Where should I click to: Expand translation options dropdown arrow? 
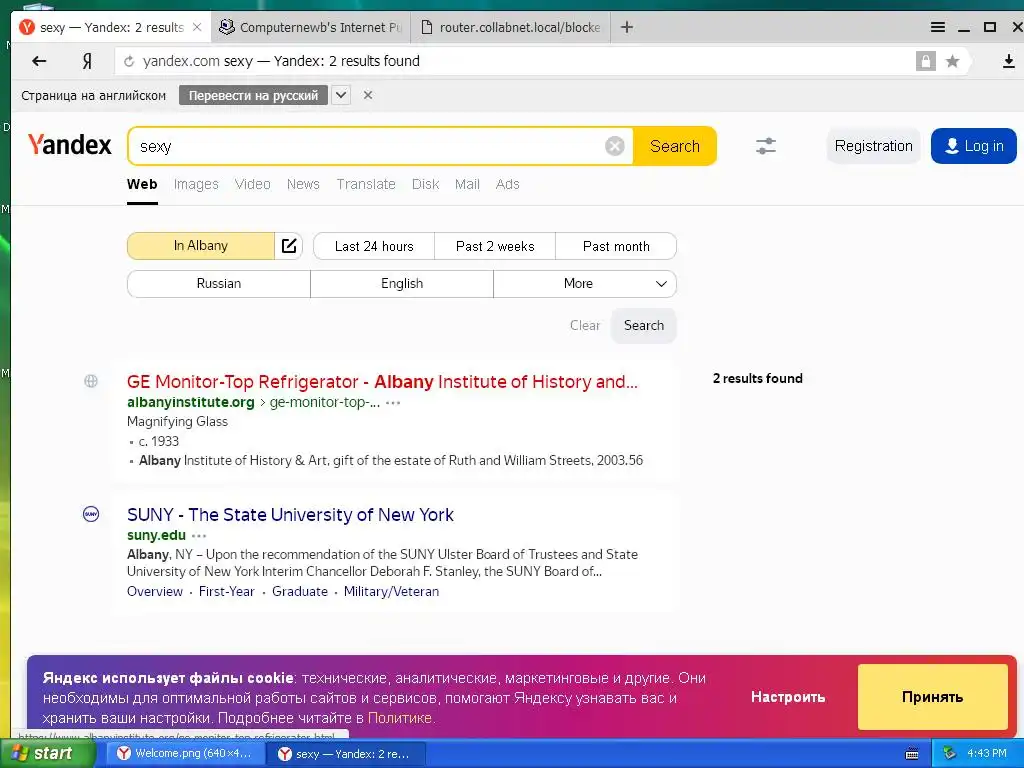coord(341,95)
